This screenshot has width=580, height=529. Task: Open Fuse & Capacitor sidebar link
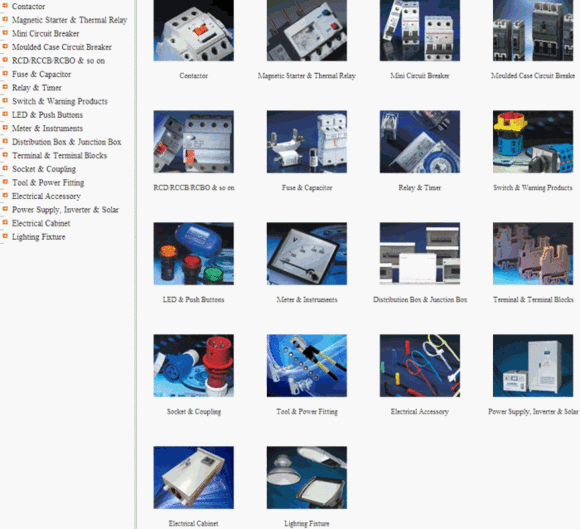pos(41,74)
